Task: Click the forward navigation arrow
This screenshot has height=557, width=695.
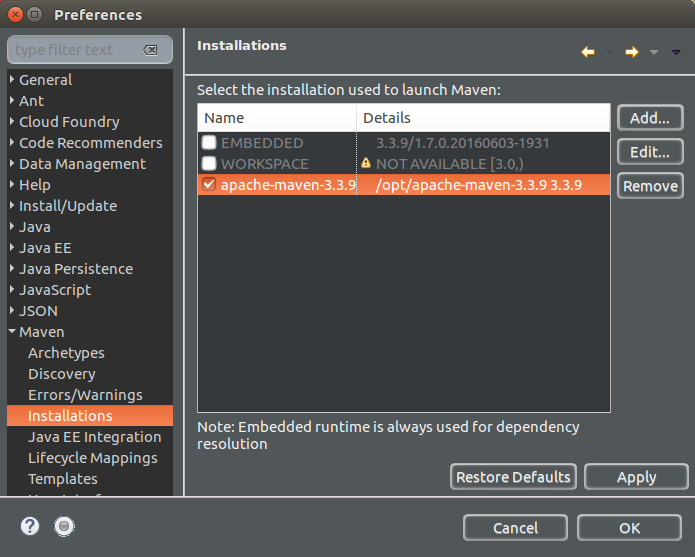Action: click(632, 52)
